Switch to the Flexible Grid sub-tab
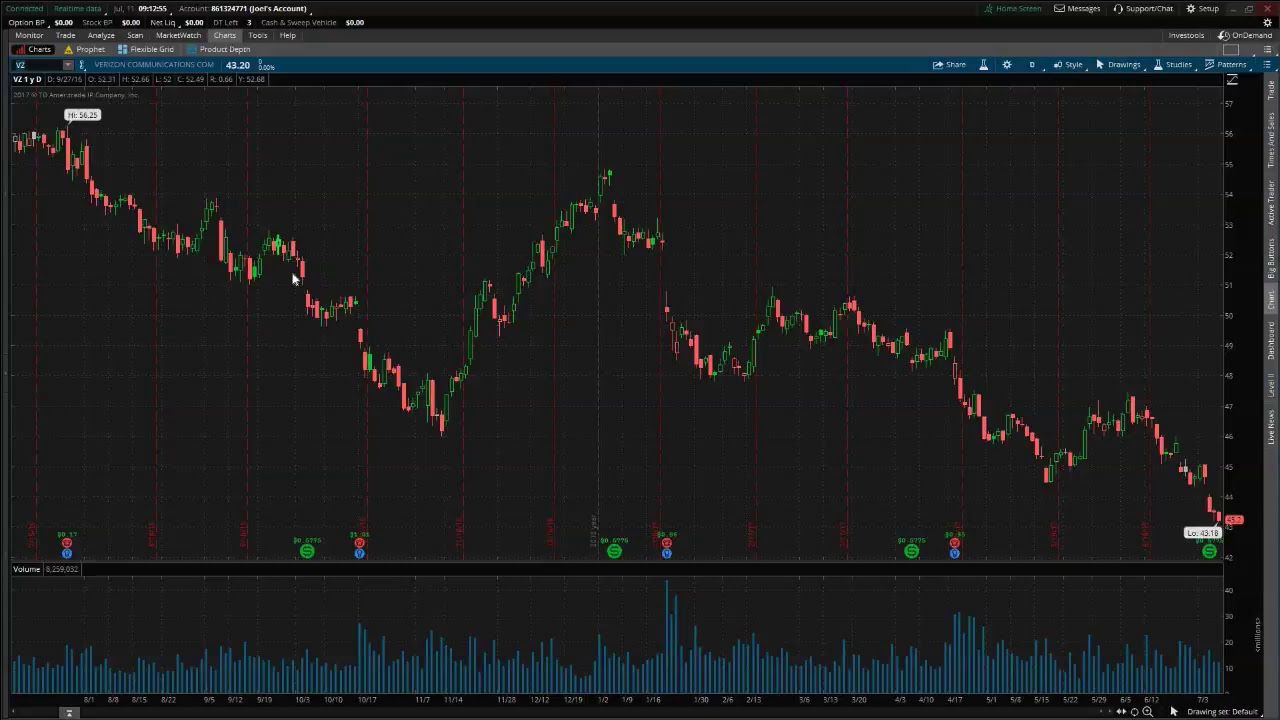 [146, 49]
